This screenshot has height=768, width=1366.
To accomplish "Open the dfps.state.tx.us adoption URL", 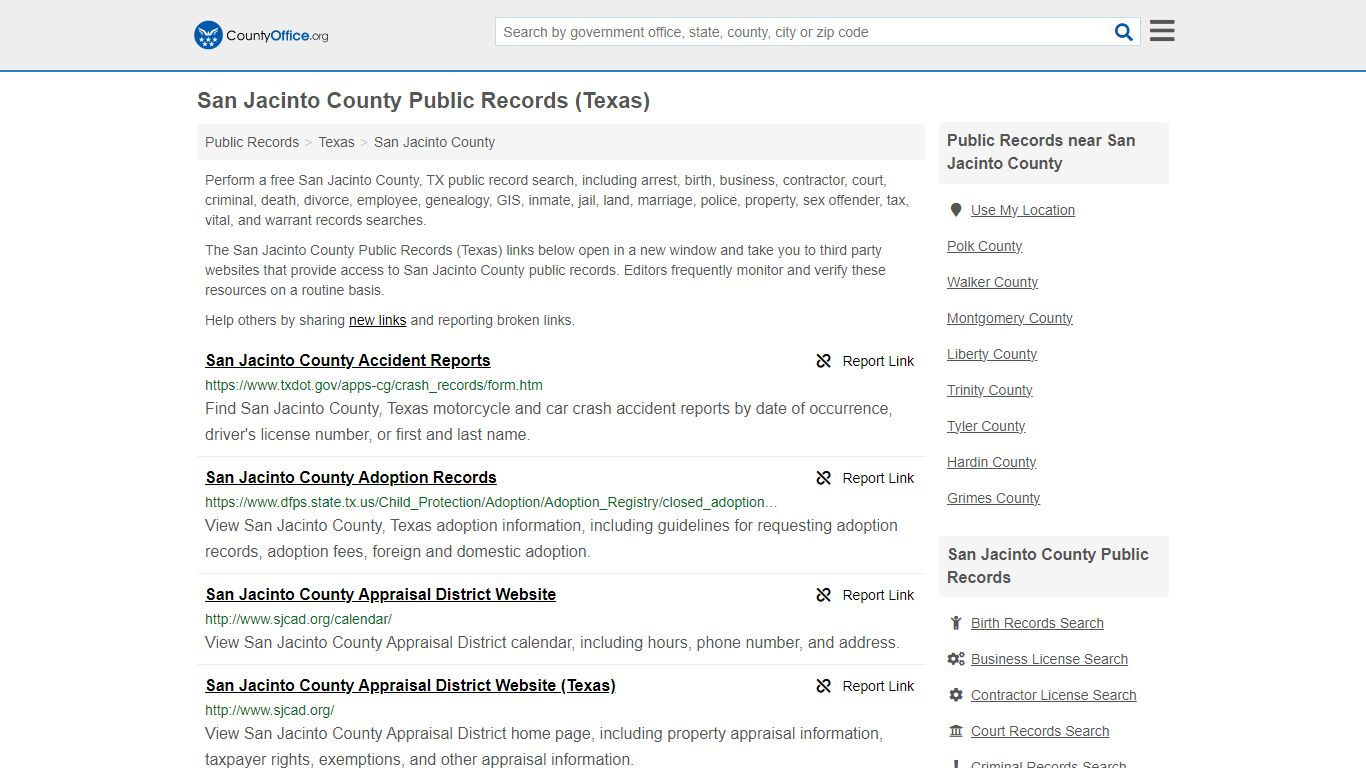I will [x=491, y=502].
